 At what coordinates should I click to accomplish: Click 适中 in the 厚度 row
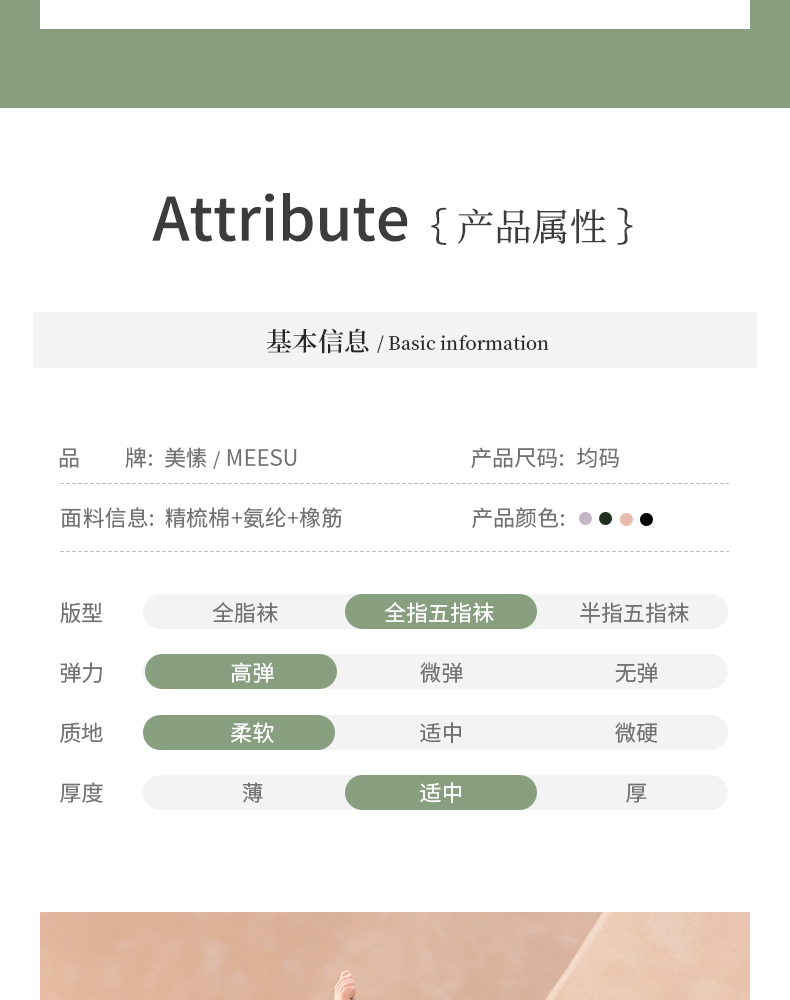pos(440,792)
